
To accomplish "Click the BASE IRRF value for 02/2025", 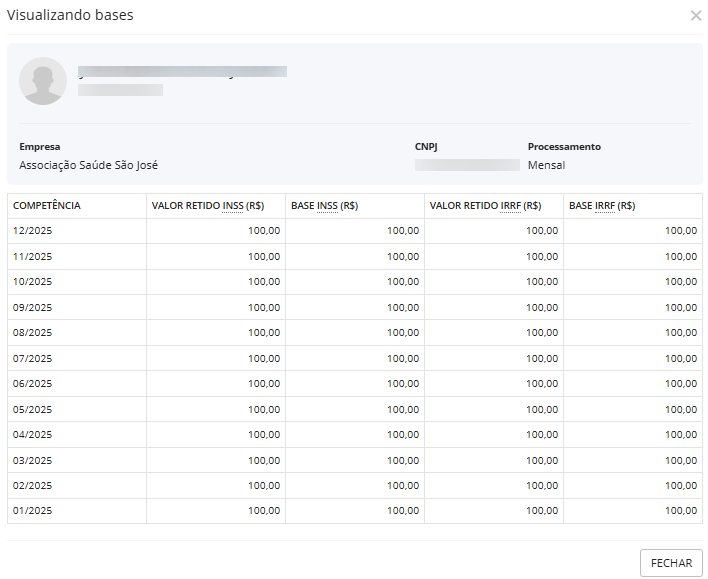I will click(x=681, y=485).
